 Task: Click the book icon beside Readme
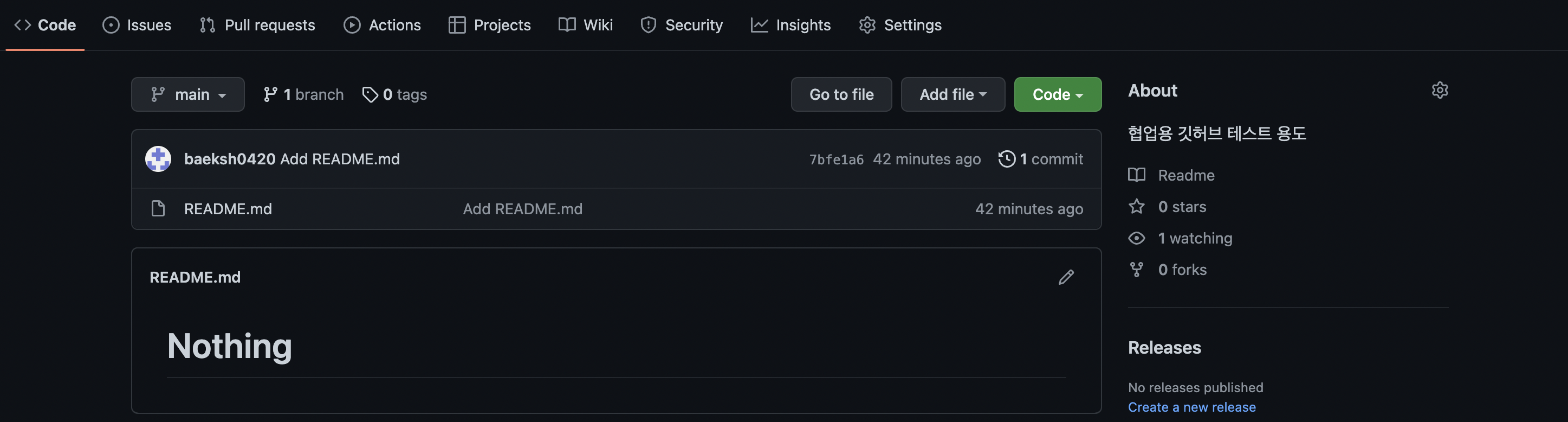click(1136, 175)
